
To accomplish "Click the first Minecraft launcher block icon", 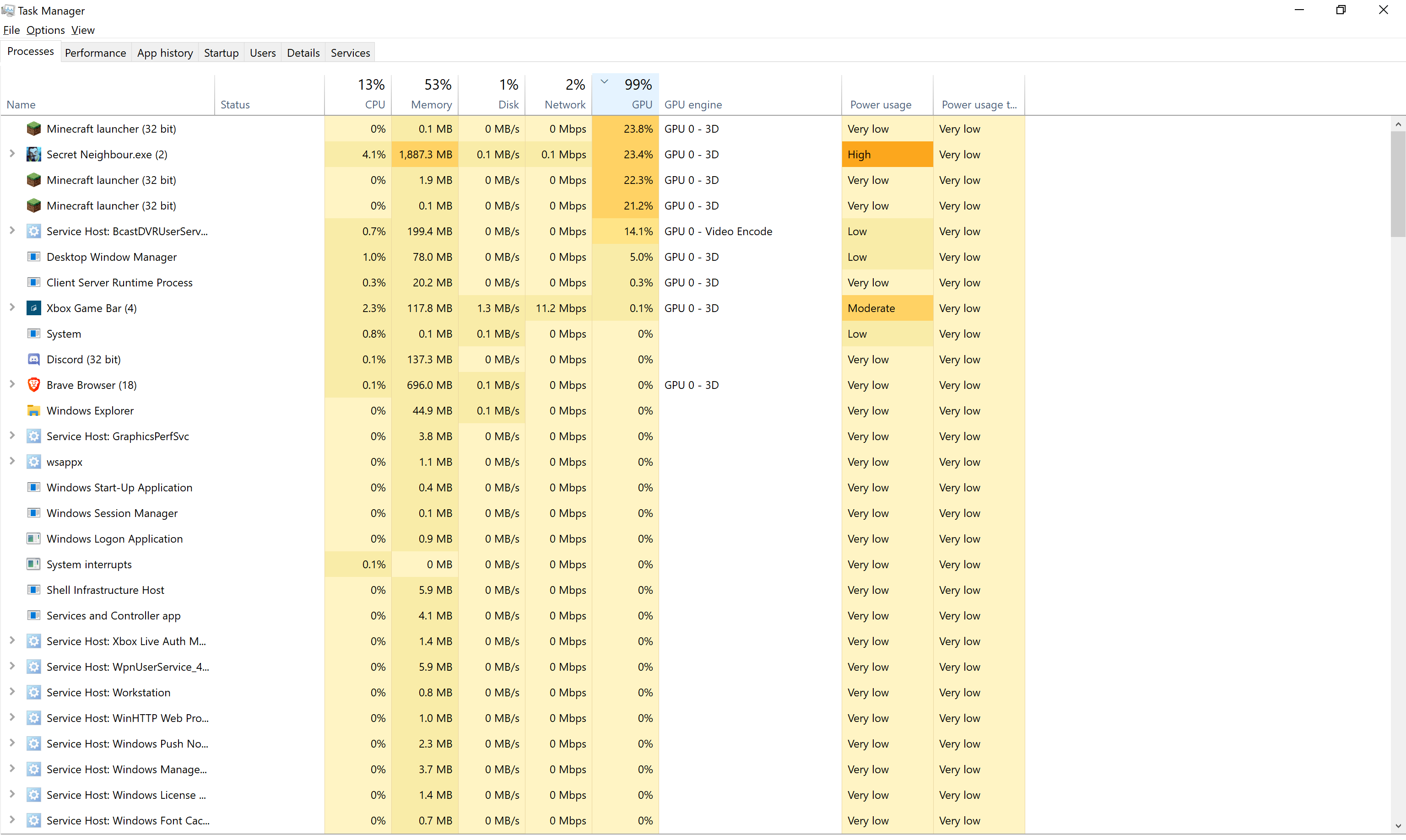I will click(x=33, y=129).
